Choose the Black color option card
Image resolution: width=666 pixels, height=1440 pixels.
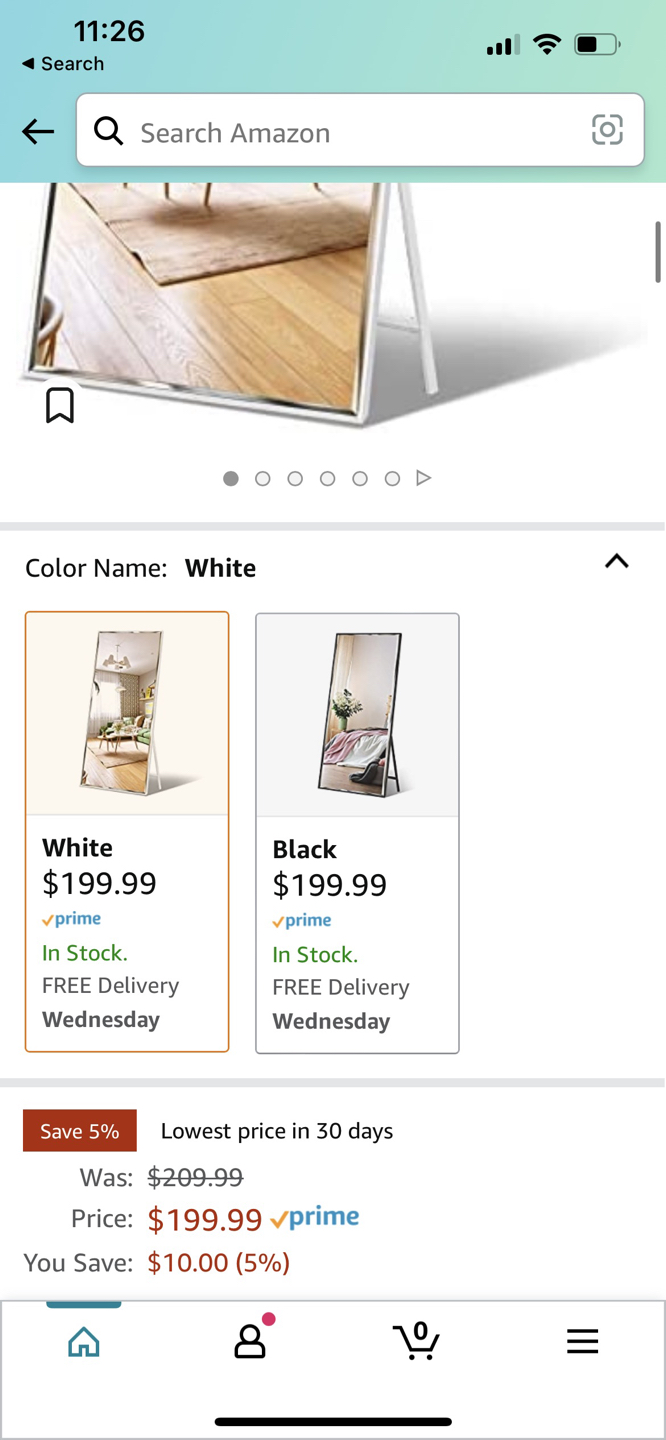click(x=358, y=833)
